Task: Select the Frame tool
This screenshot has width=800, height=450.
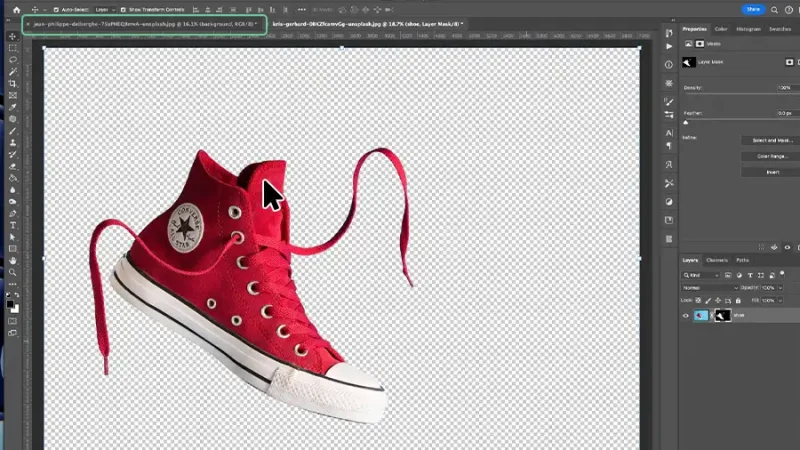Action: [12, 95]
